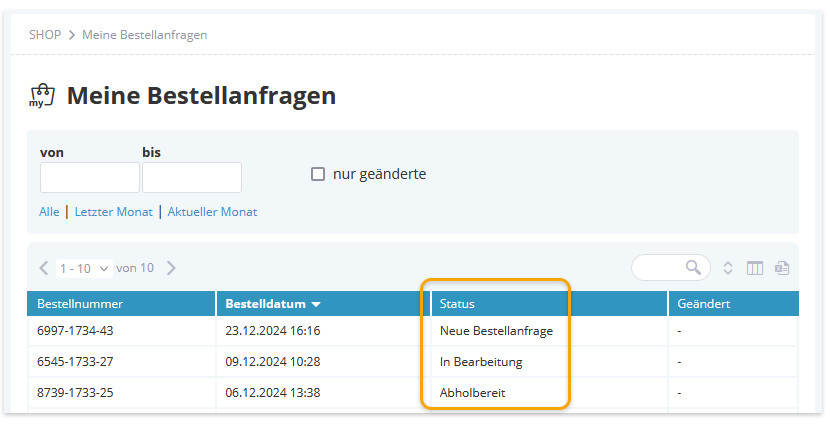Click the shopping bag 'my' icon
Viewport: 830px width, 427px height.
(x=42, y=96)
